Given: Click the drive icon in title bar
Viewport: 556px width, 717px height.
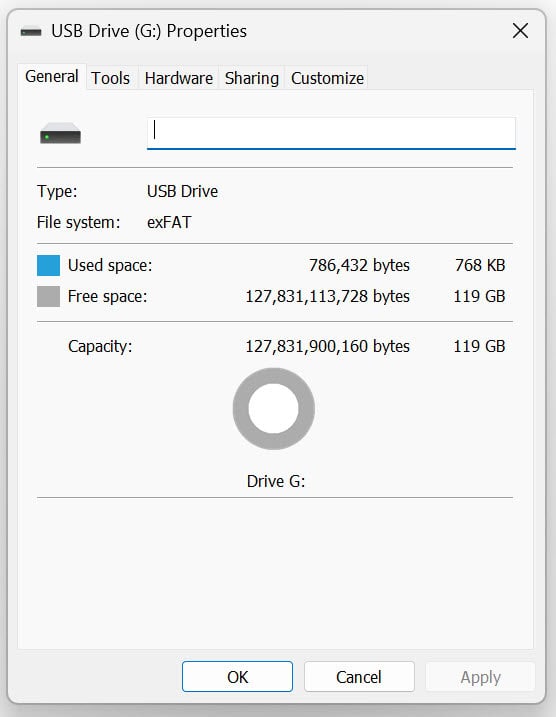Looking at the screenshot, I should [x=31, y=32].
